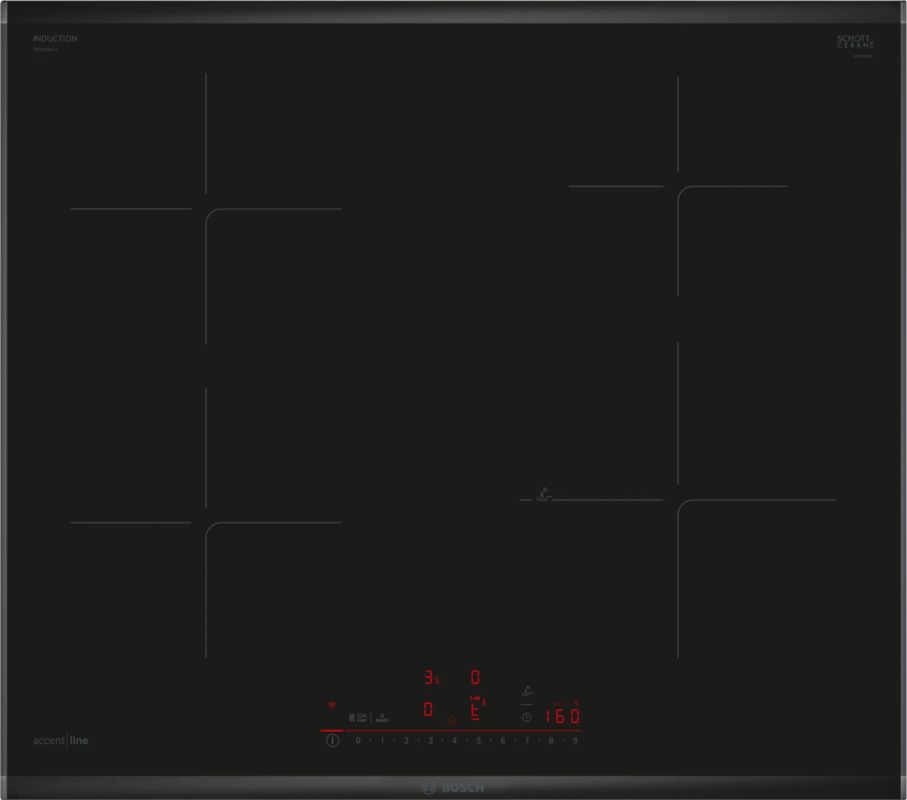The height and width of the screenshot is (800, 907).
Task: Tap the red Wi-Fi Home Connect indicator
Action: [331, 706]
